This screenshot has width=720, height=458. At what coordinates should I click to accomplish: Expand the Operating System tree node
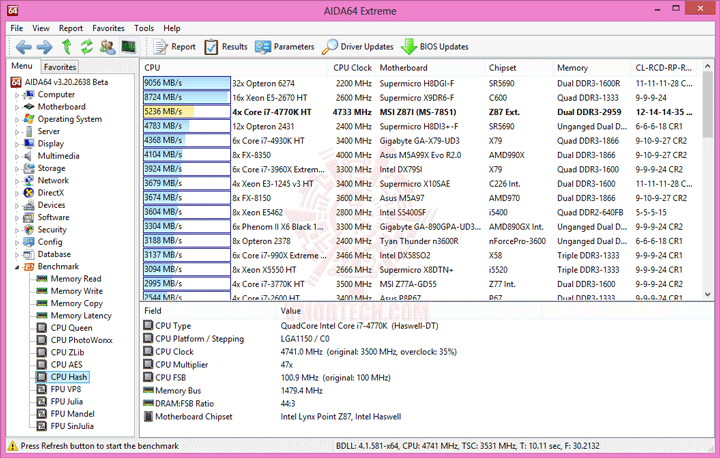(x=17, y=120)
